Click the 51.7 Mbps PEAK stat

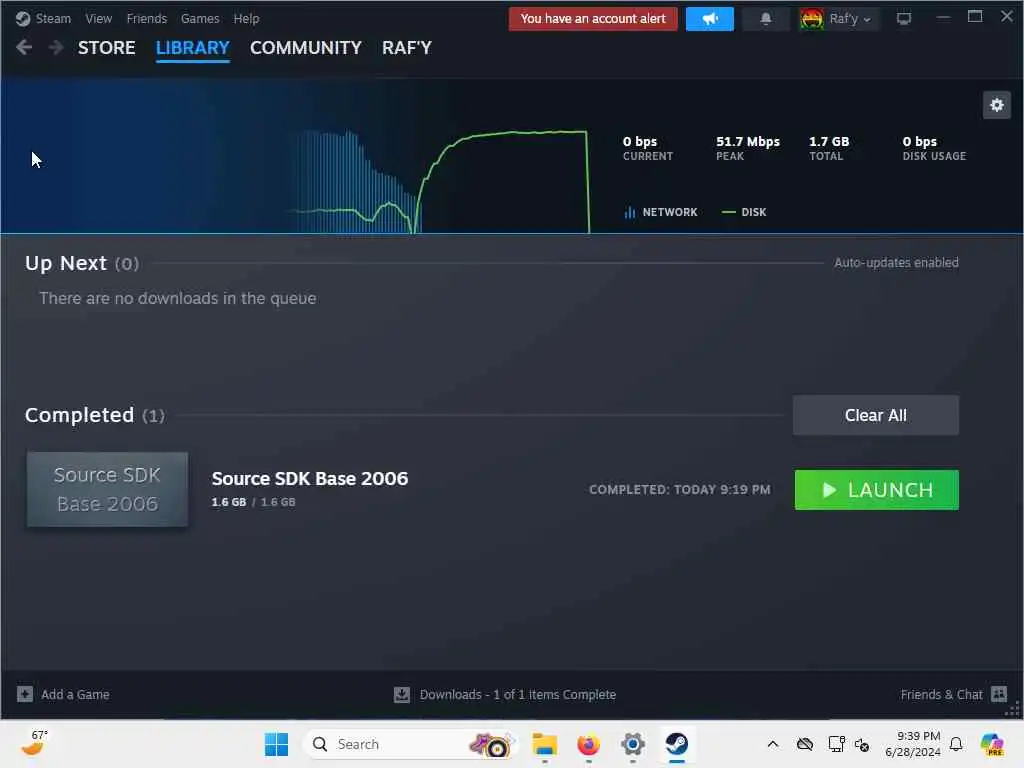tap(748, 148)
